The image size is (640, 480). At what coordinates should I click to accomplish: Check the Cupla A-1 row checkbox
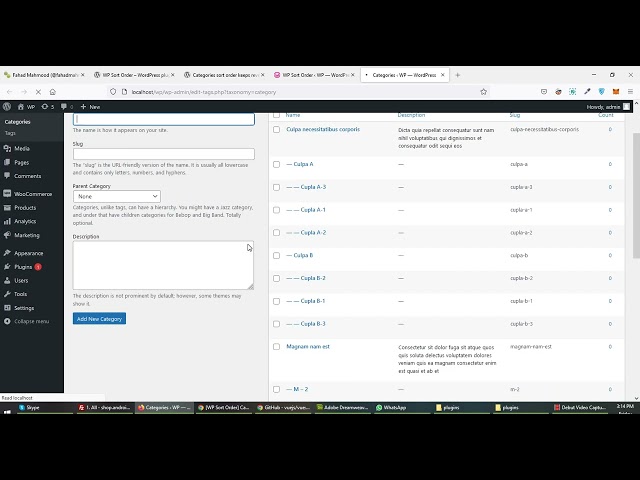click(x=276, y=210)
